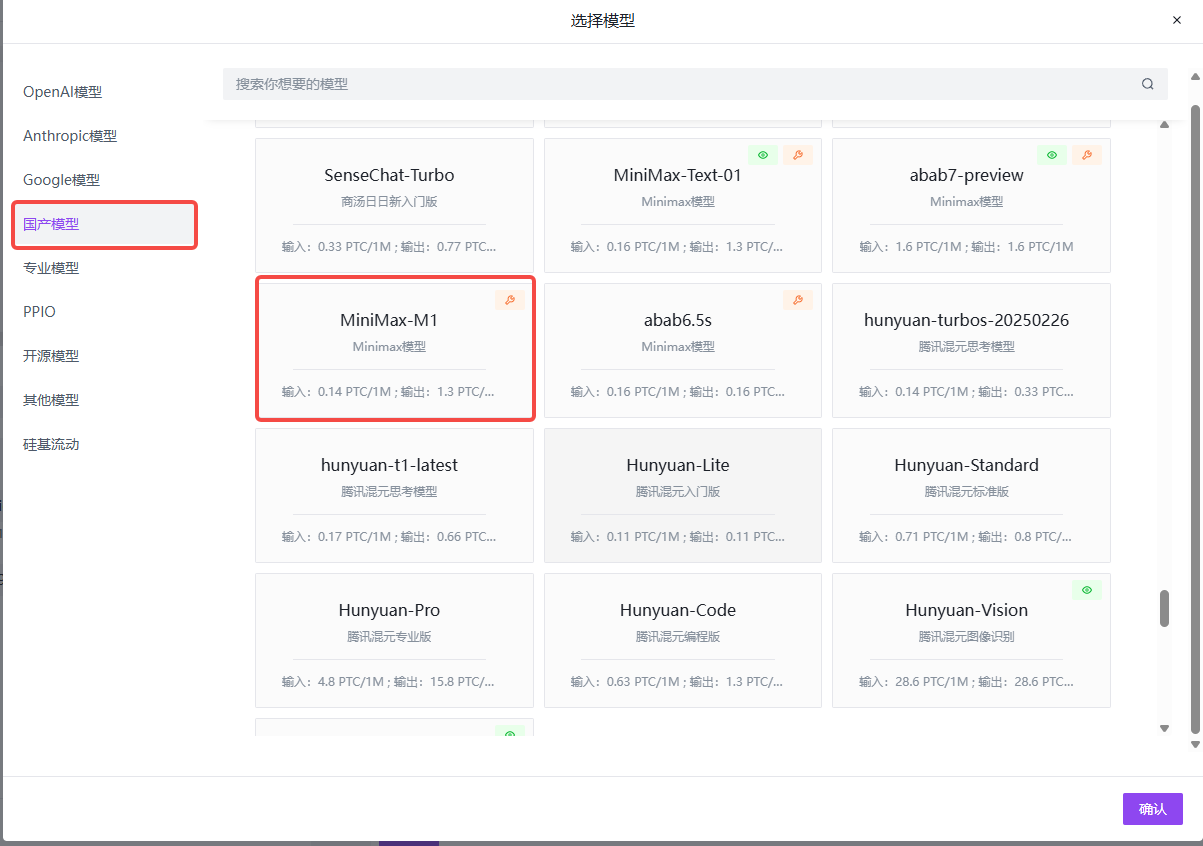Click the eye icon on MiniMax-Text-01 card
This screenshot has width=1203, height=846.
(763, 155)
